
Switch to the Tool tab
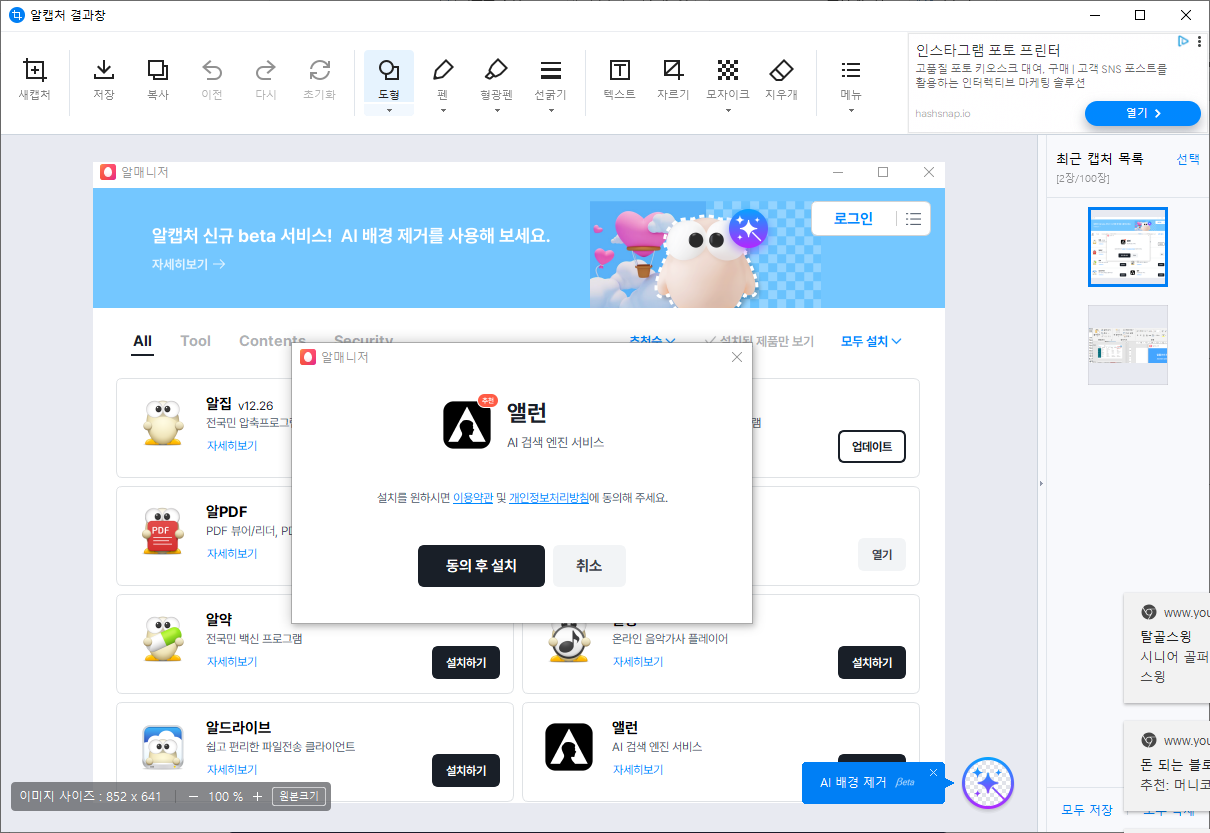click(195, 341)
